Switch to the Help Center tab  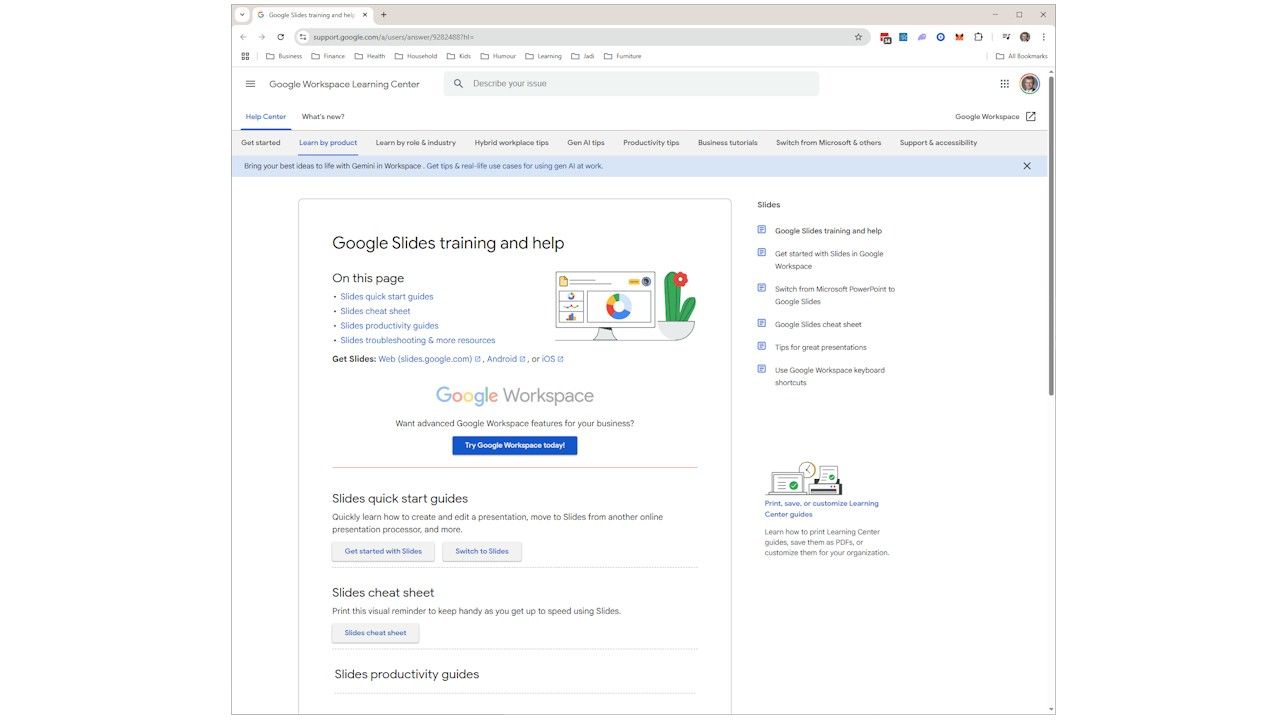tap(266, 117)
